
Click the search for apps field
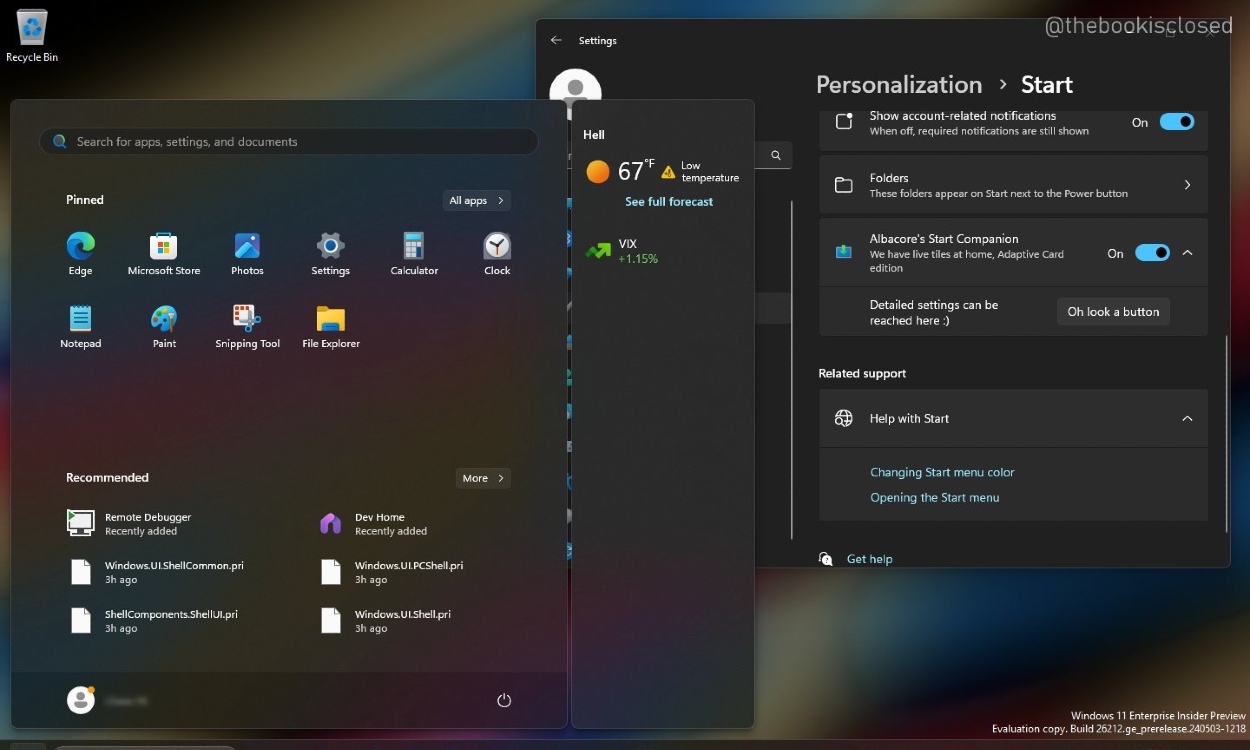pyautogui.click(x=289, y=141)
